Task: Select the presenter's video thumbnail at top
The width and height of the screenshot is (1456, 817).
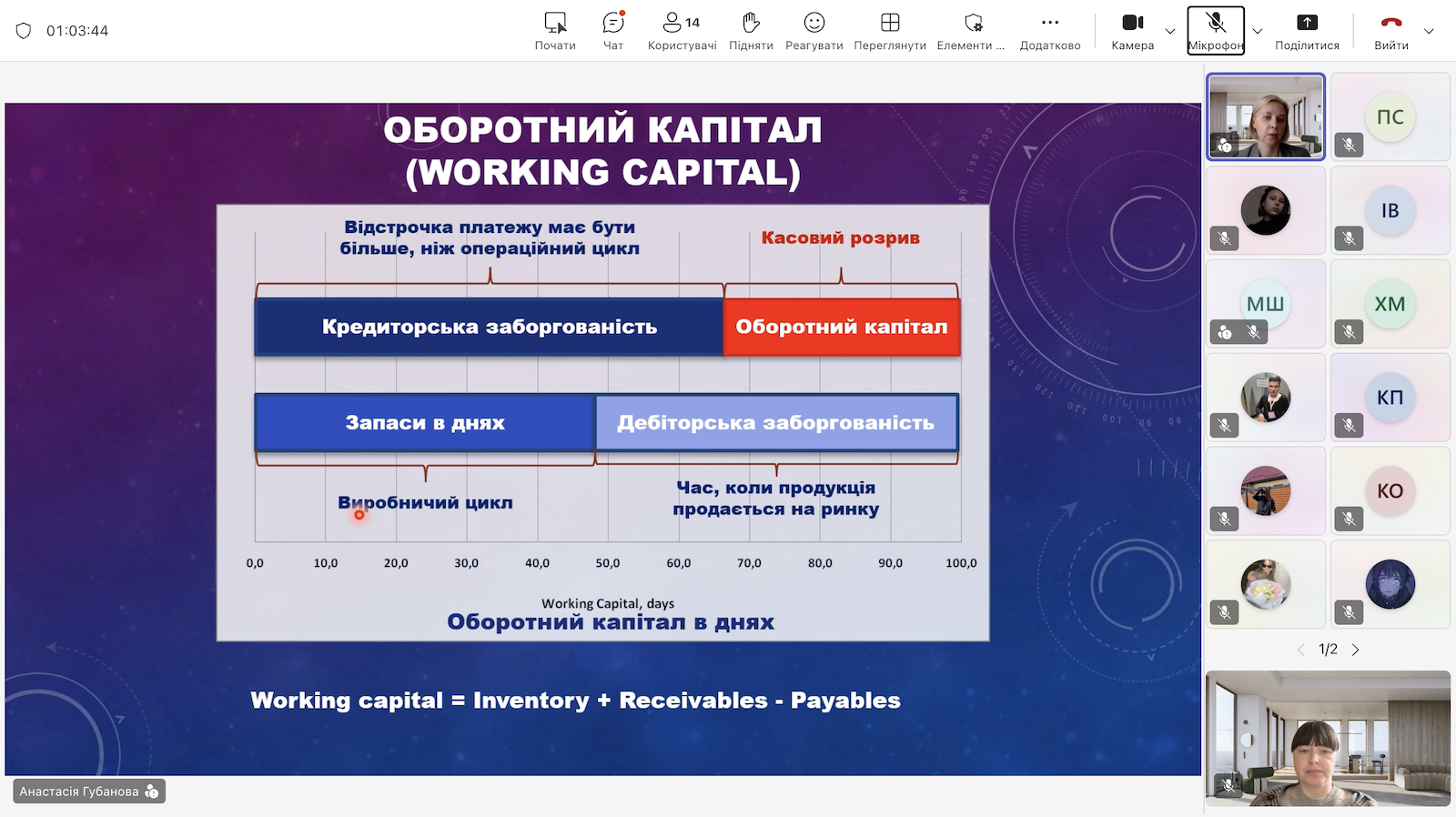Action: (1265, 116)
